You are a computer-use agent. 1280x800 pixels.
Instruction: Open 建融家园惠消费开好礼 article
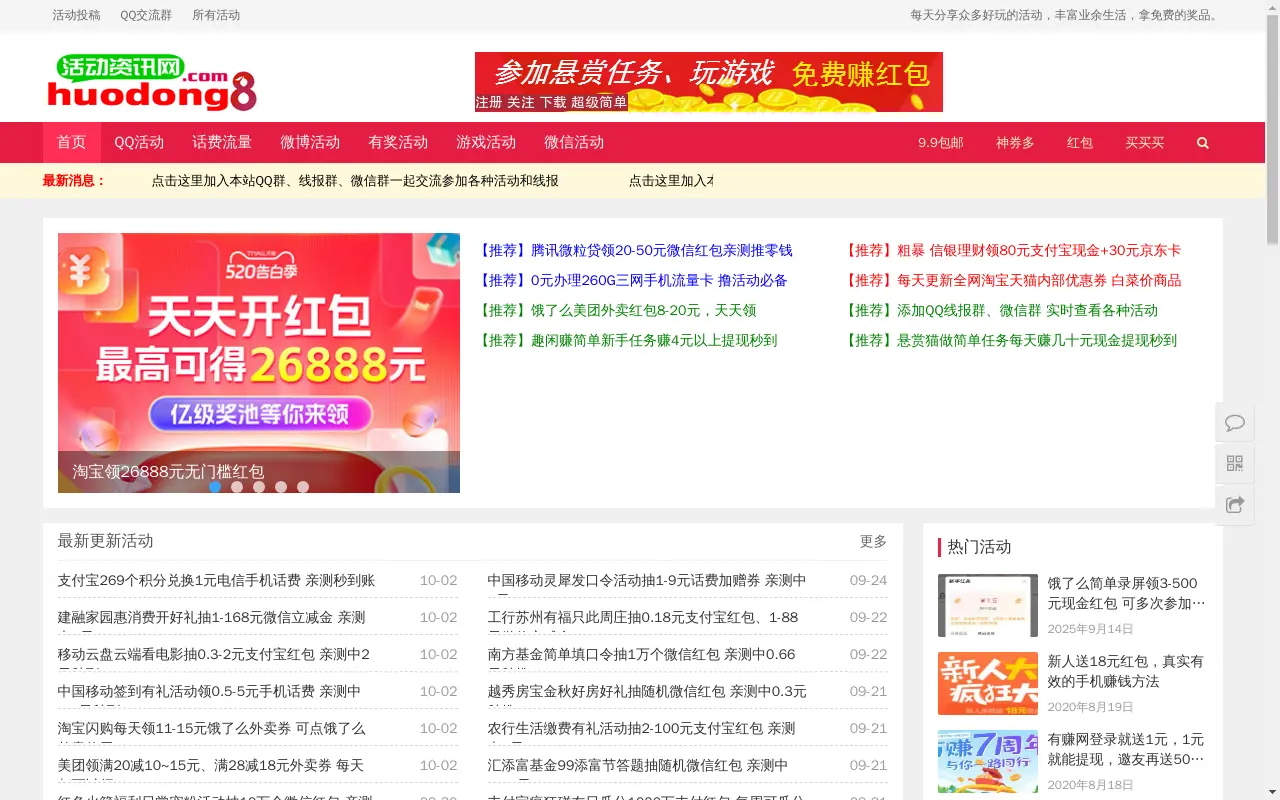pyautogui.click(x=211, y=617)
